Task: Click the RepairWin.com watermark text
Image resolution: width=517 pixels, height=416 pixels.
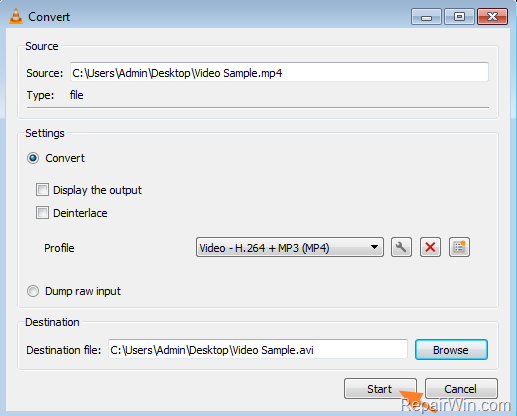Action: pyautogui.click(x=455, y=405)
